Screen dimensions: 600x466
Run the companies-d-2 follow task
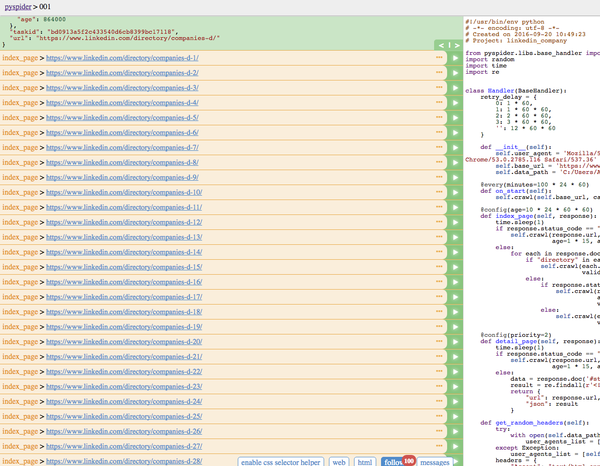tap(455, 73)
